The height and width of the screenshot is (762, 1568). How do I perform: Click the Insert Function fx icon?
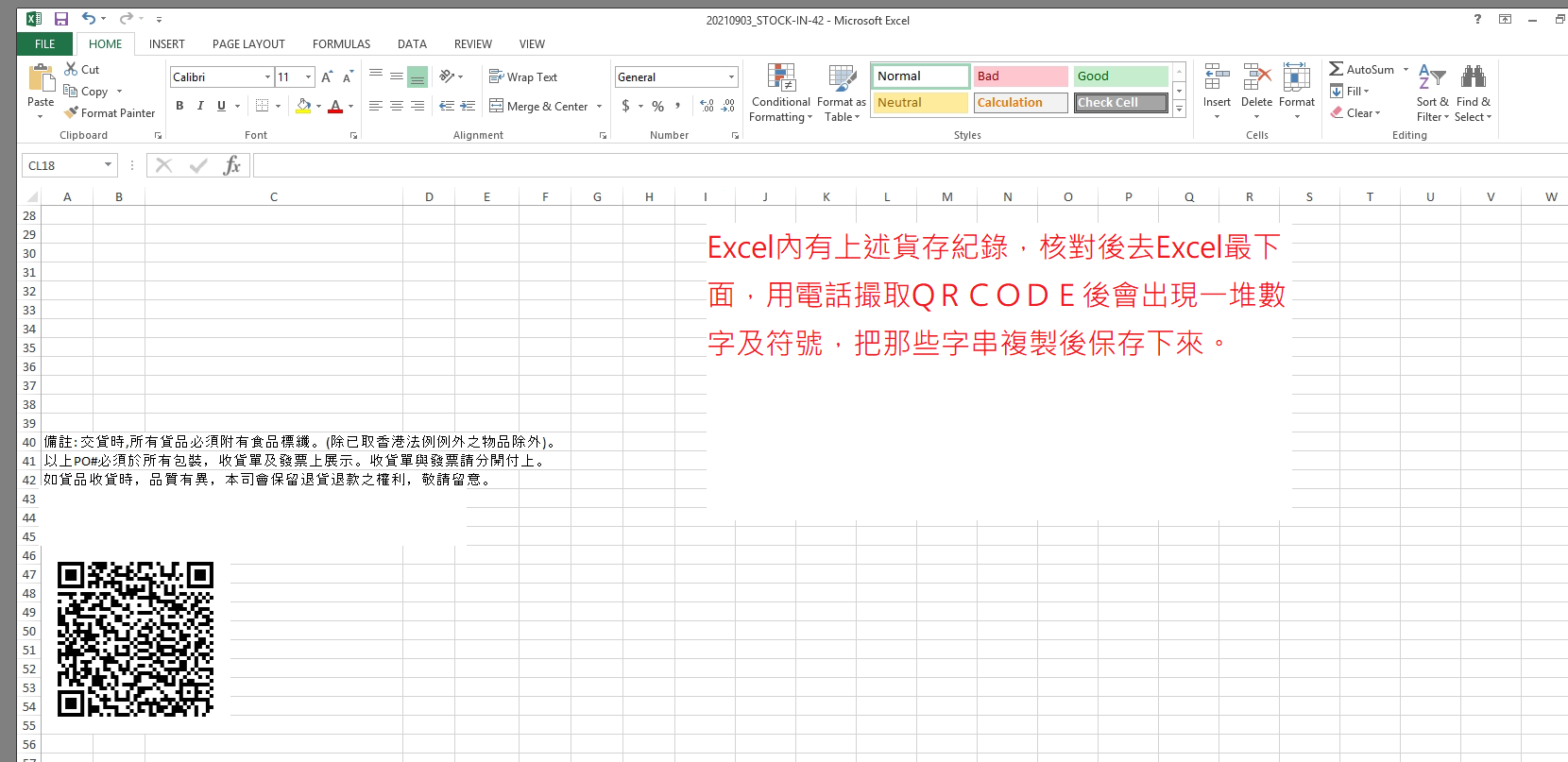[231, 165]
